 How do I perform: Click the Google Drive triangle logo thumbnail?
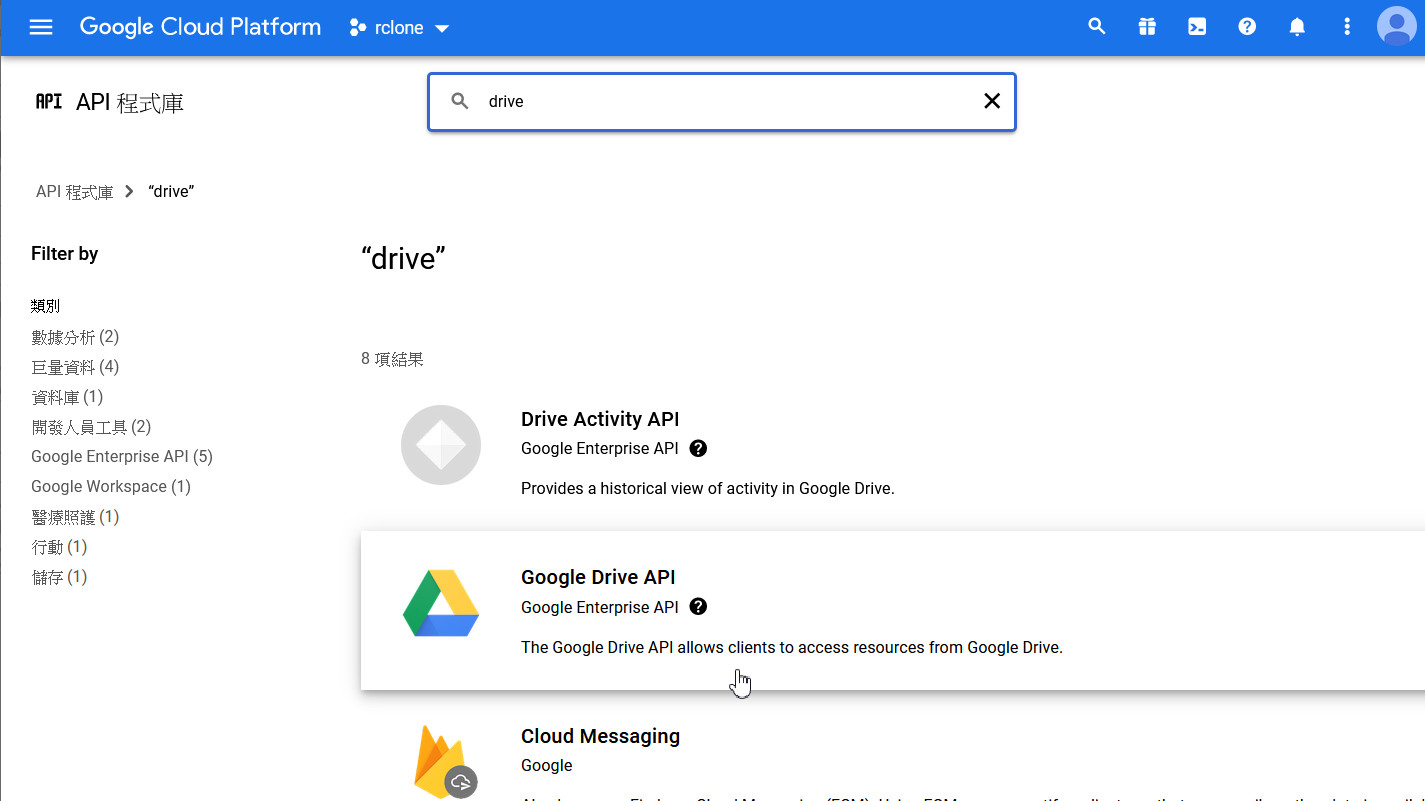coord(441,604)
